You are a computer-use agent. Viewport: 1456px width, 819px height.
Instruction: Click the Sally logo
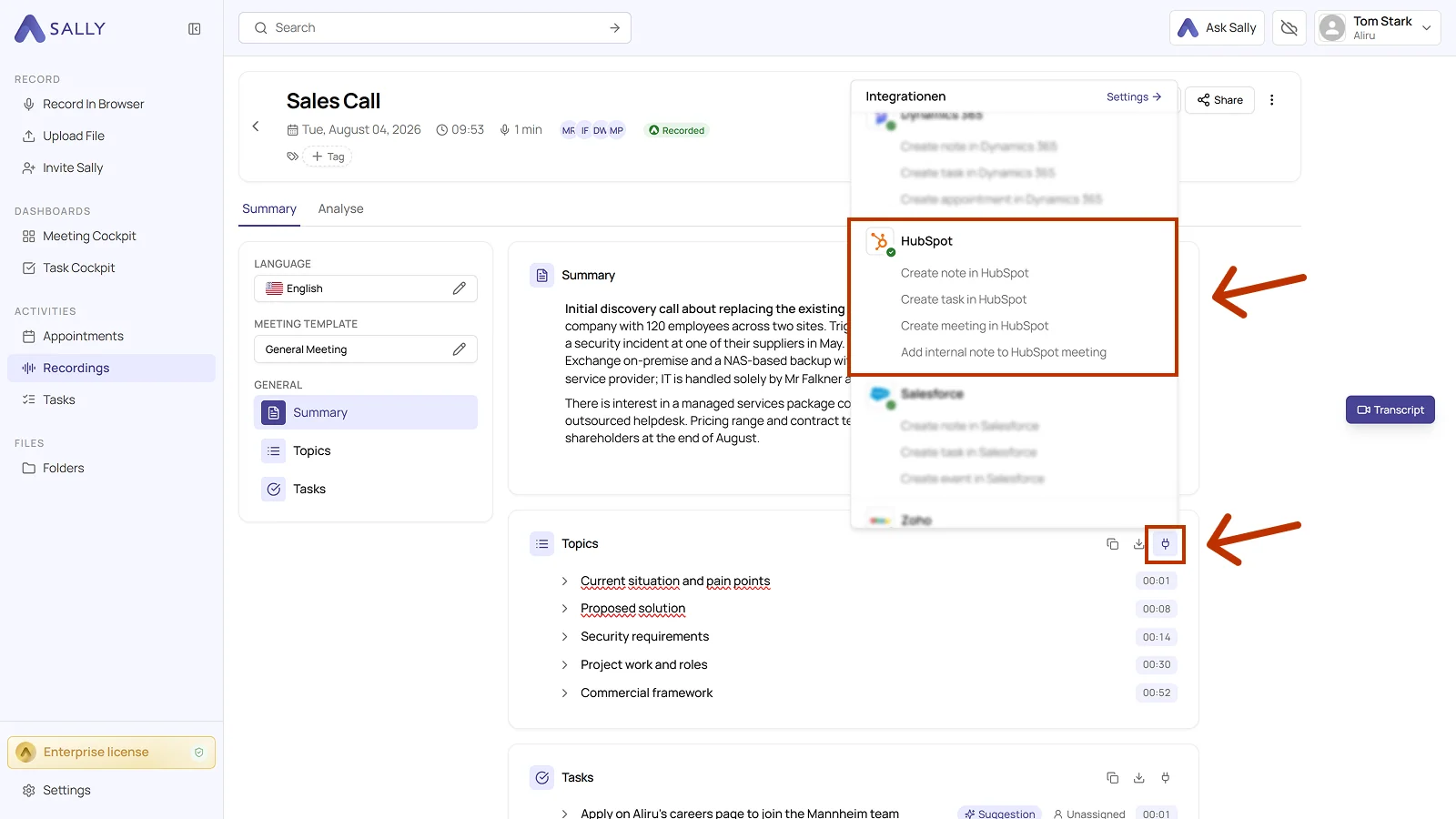click(60, 28)
